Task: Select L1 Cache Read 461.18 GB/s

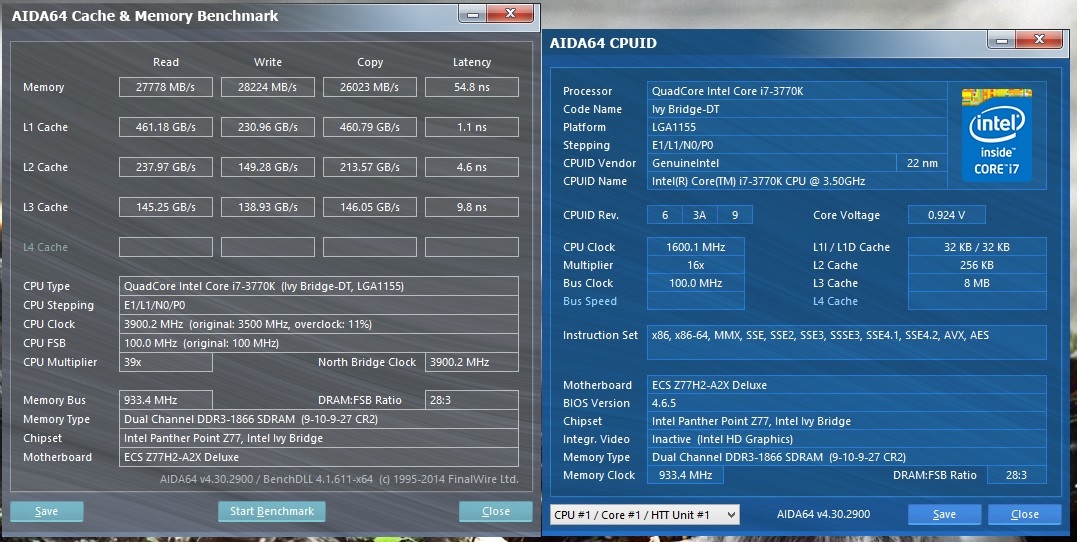Action: tap(166, 127)
